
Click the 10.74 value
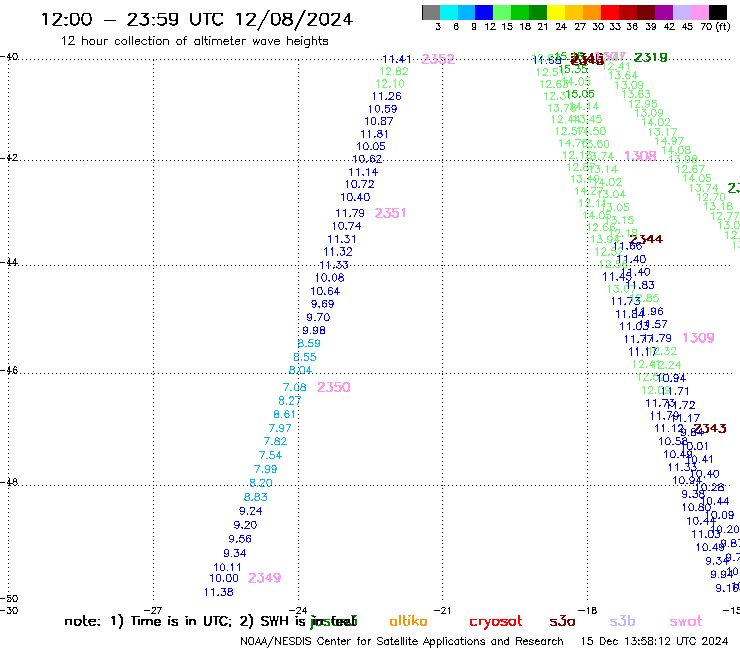(x=346, y=226)
